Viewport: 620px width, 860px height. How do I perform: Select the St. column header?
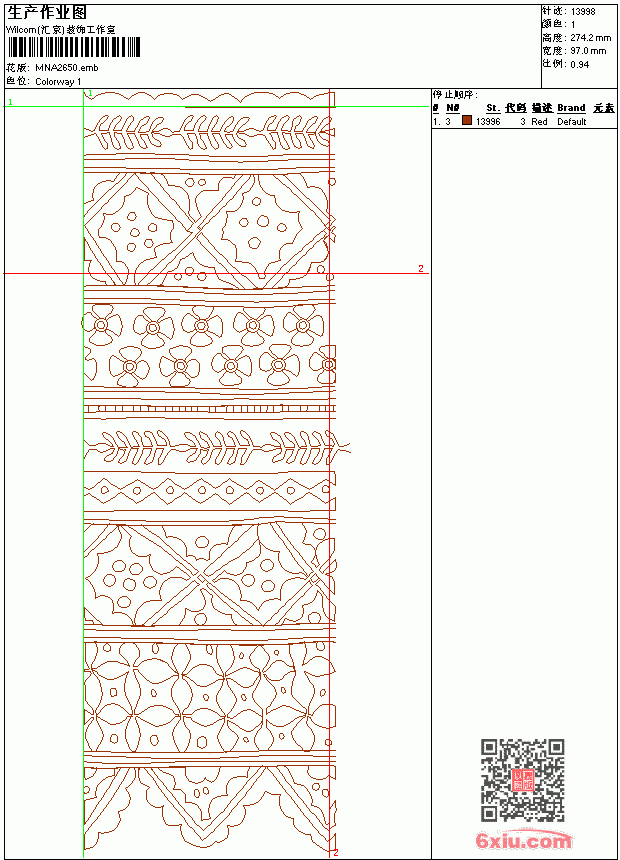click(x=493, y=108)
